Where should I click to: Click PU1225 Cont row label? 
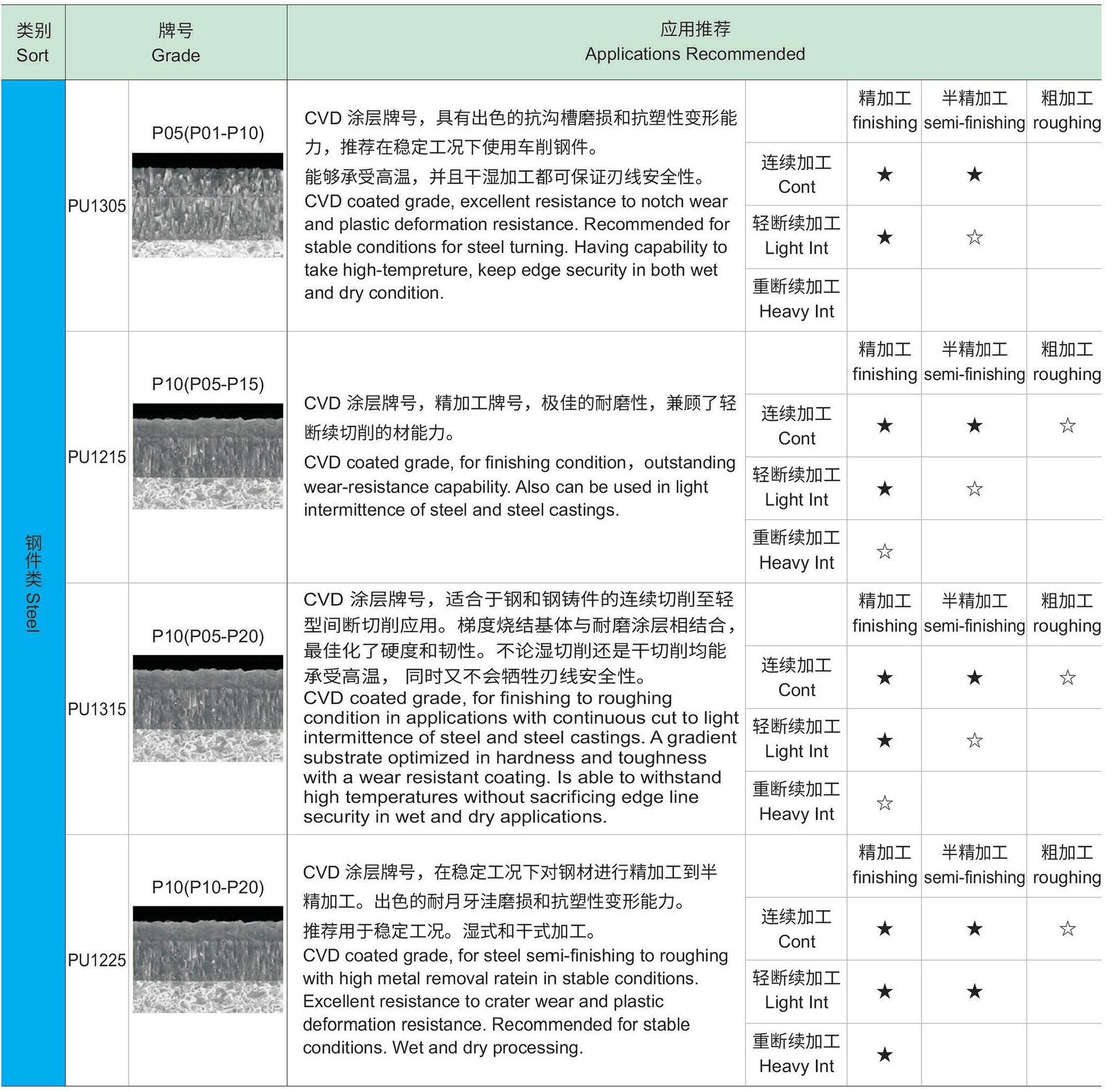pyautogui.click(x=797, y=928)
